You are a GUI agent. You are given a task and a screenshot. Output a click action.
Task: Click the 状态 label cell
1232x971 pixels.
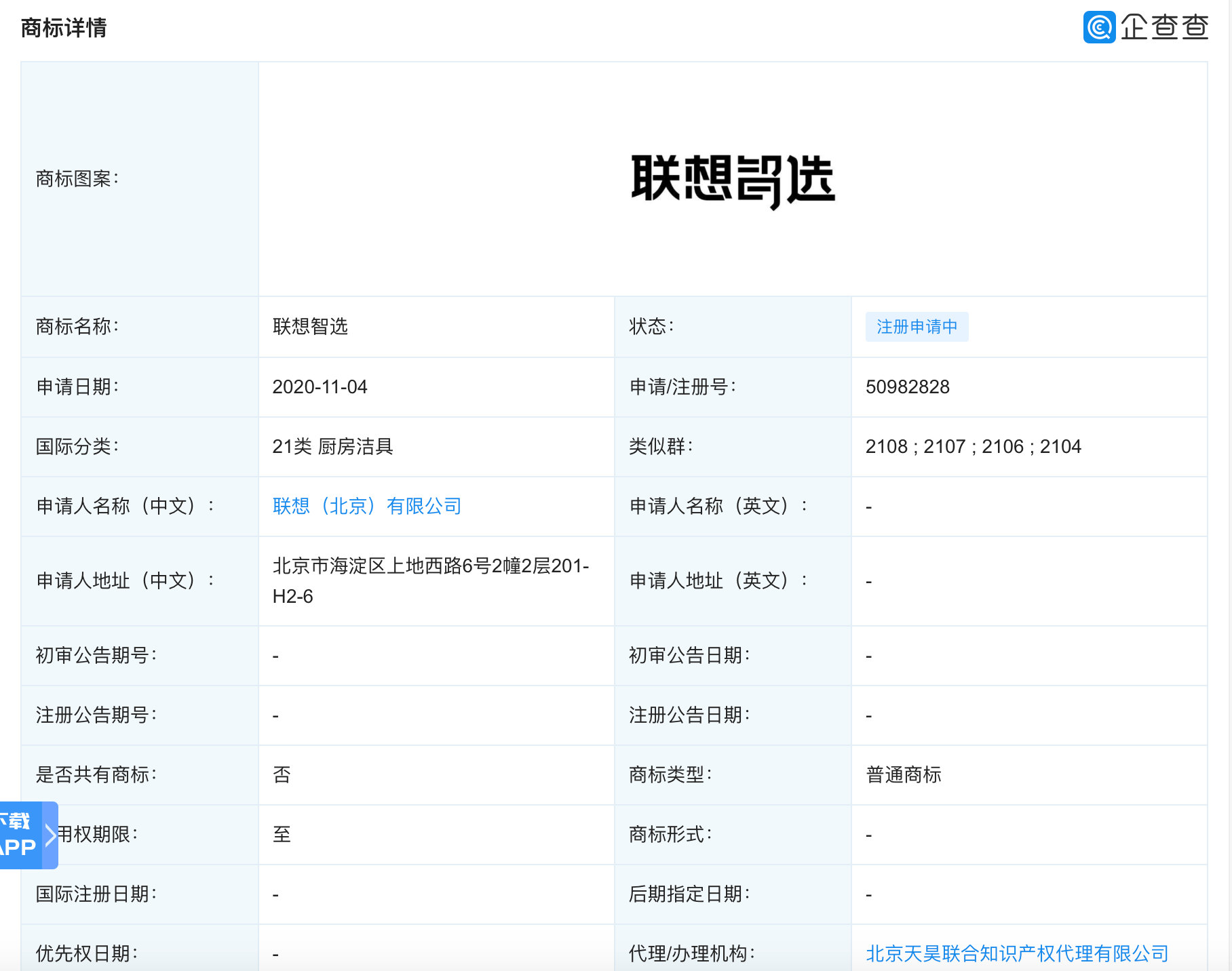pyautogui.click(x=733, y=327)
